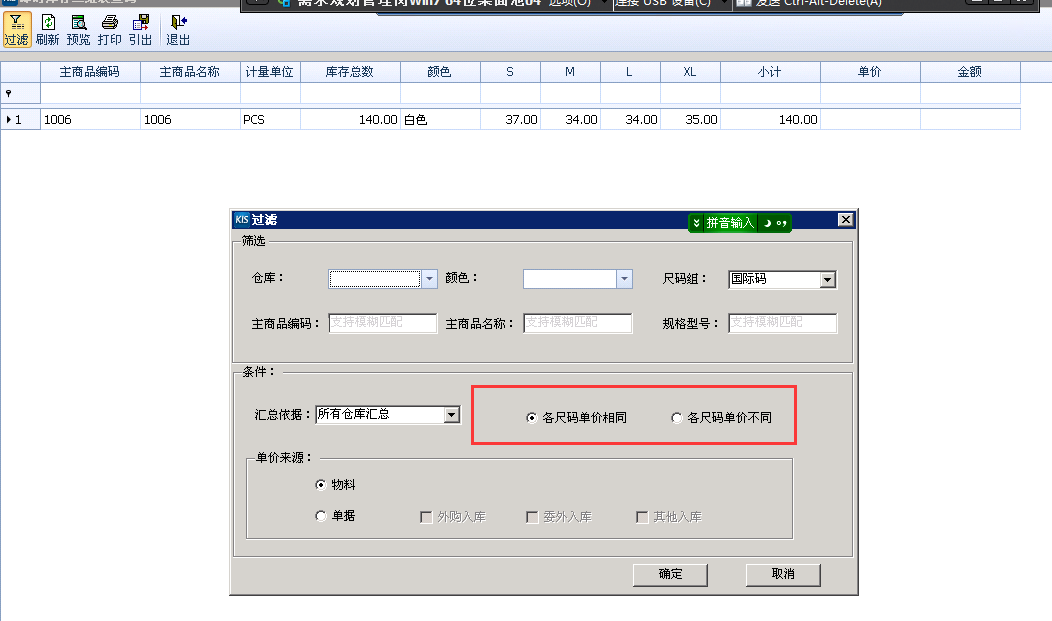Click the 打印 print icon
Image resolution: width=1052 pixels, height=621 pixels.
coord(109,30)
